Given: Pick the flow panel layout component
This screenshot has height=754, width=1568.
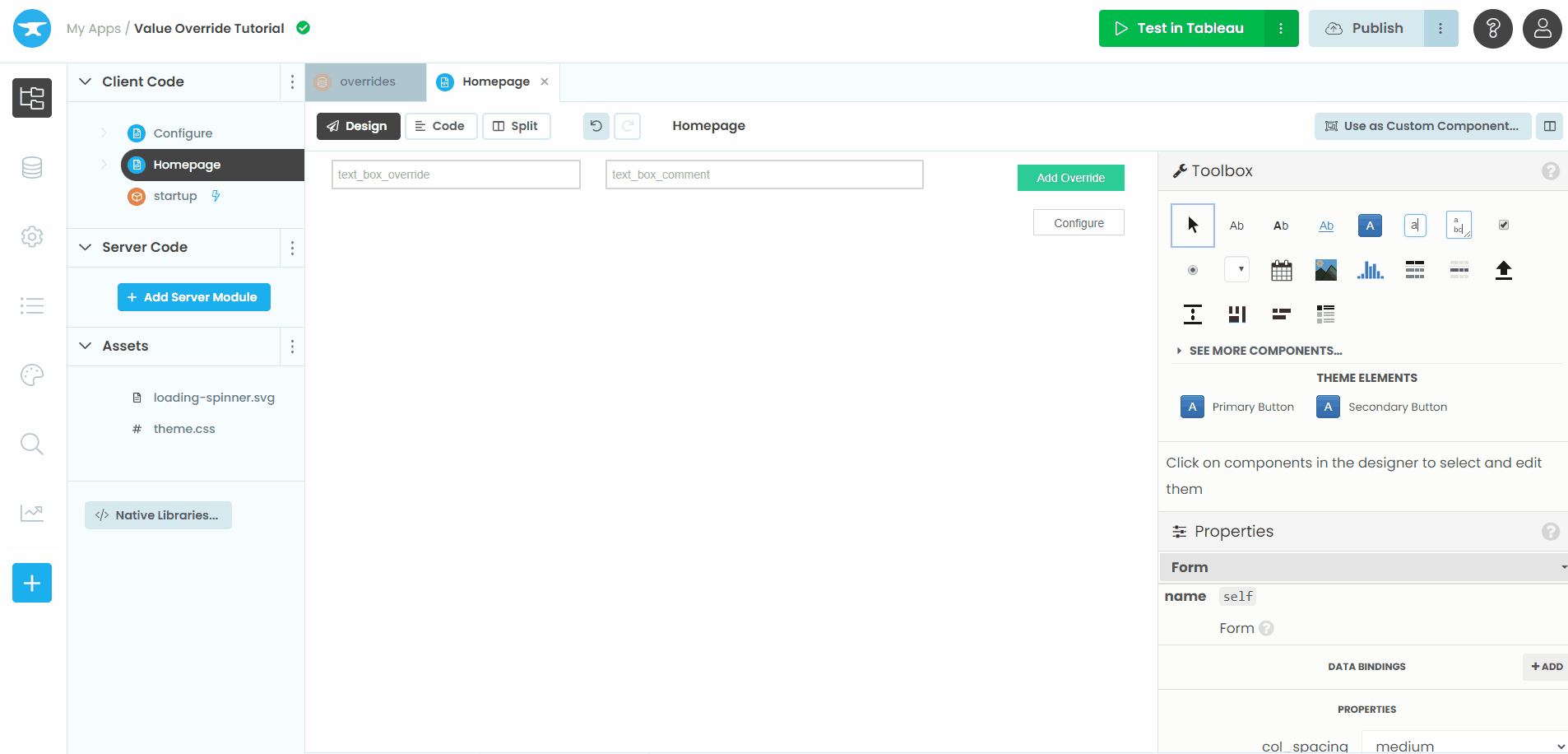Looking at the screenshot, I should coord(1281,314).
